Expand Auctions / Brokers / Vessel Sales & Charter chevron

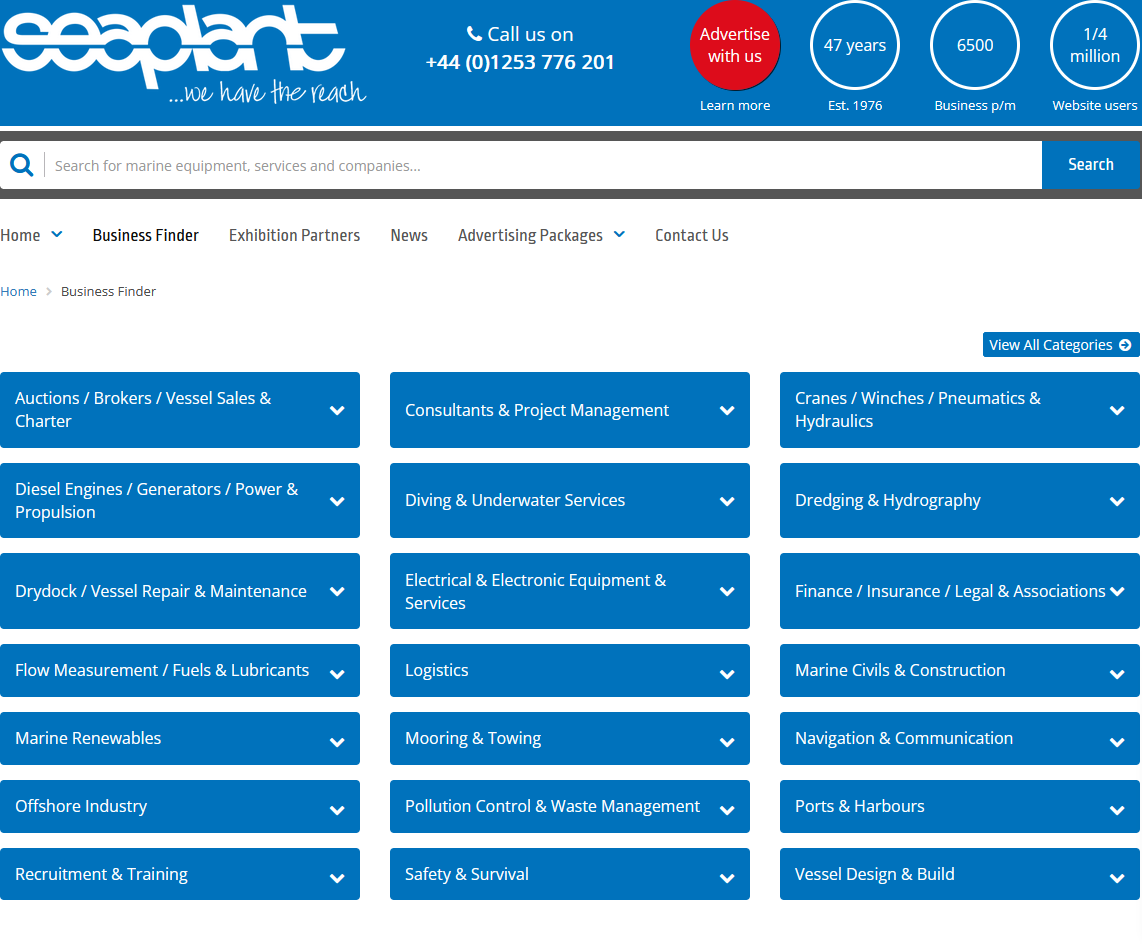(337, 410)
